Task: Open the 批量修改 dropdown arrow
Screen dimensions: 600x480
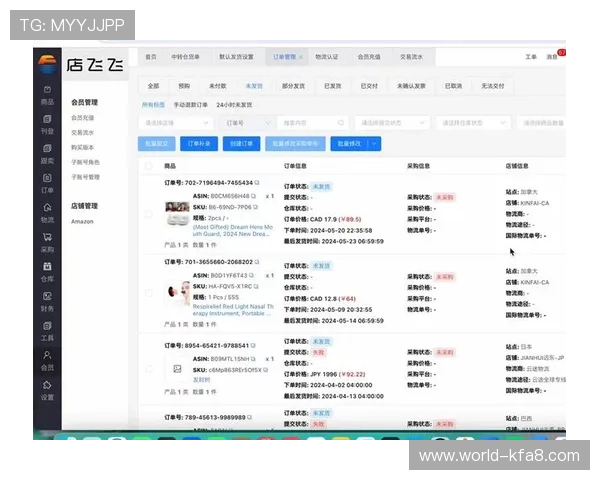Action: [374, 144]
